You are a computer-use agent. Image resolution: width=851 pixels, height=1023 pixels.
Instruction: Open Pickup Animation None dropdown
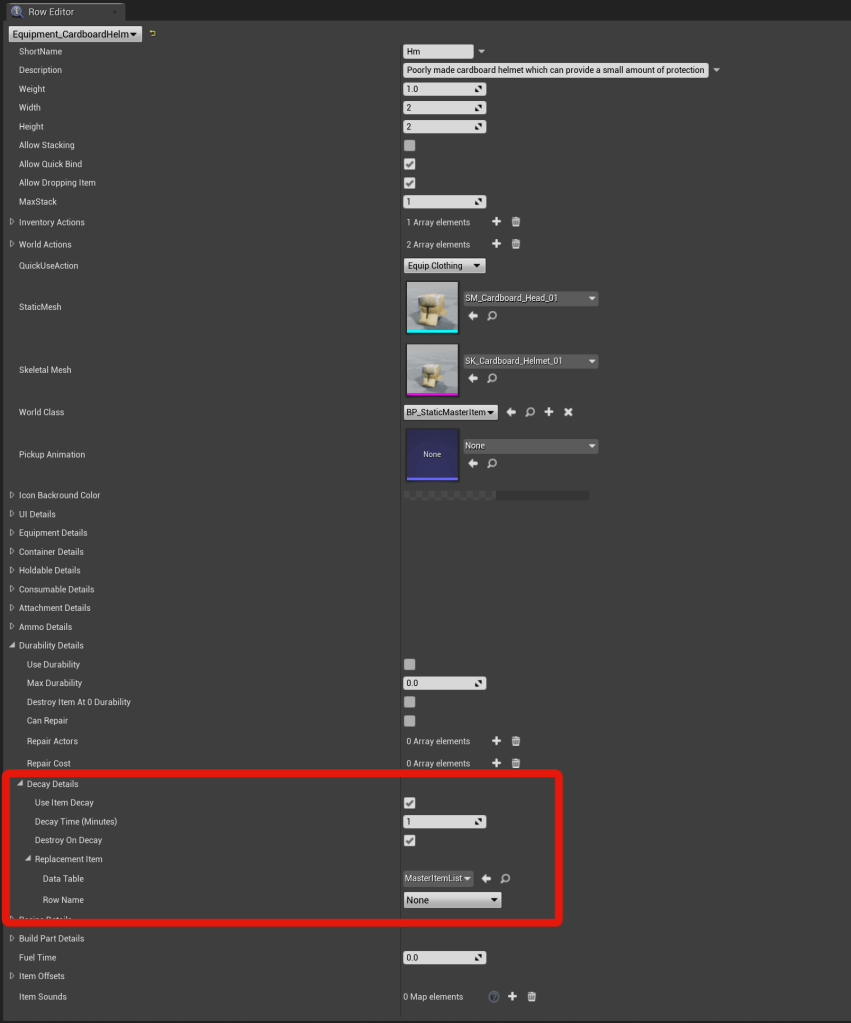(531, 446)
